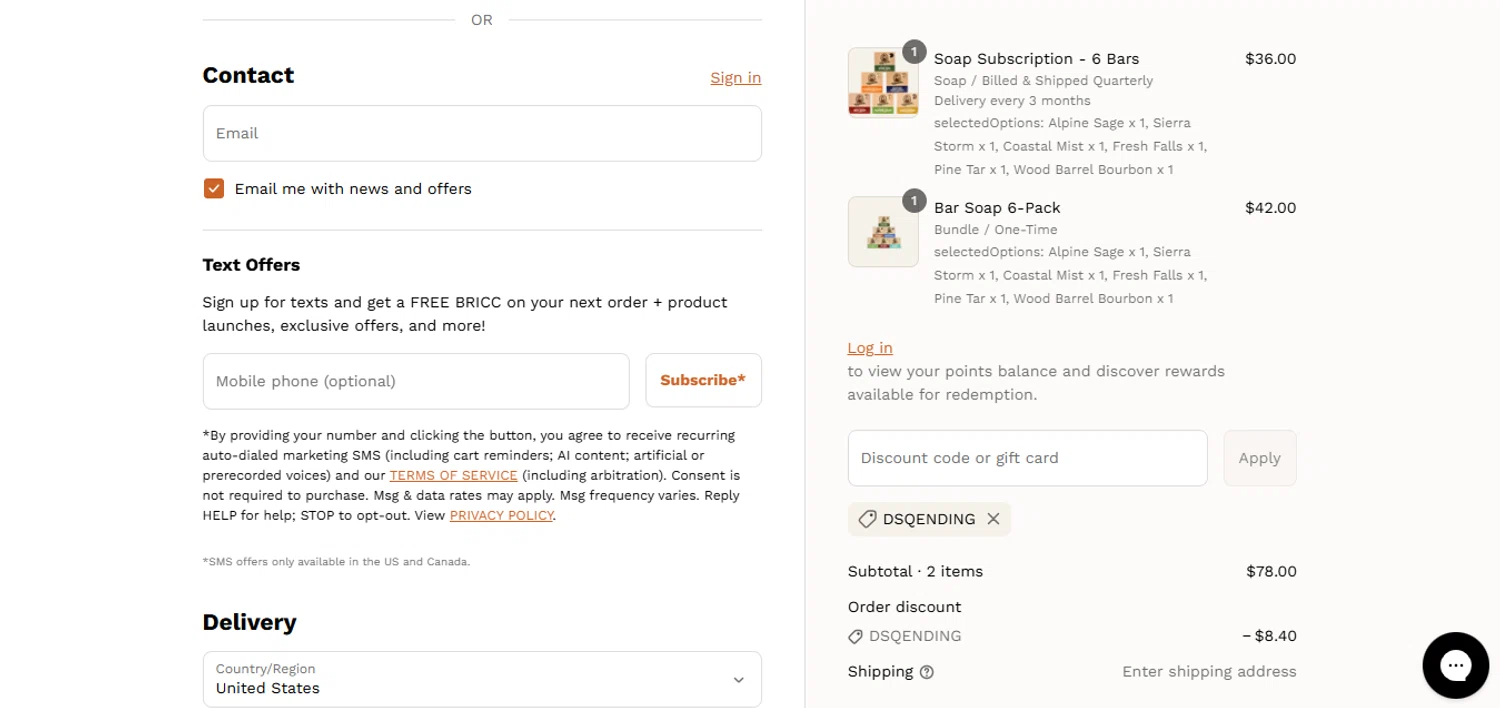Viewport: 1500px width, 708px height.
Task: Focus the Mobile phone input field
Action: tap(416, 381)
